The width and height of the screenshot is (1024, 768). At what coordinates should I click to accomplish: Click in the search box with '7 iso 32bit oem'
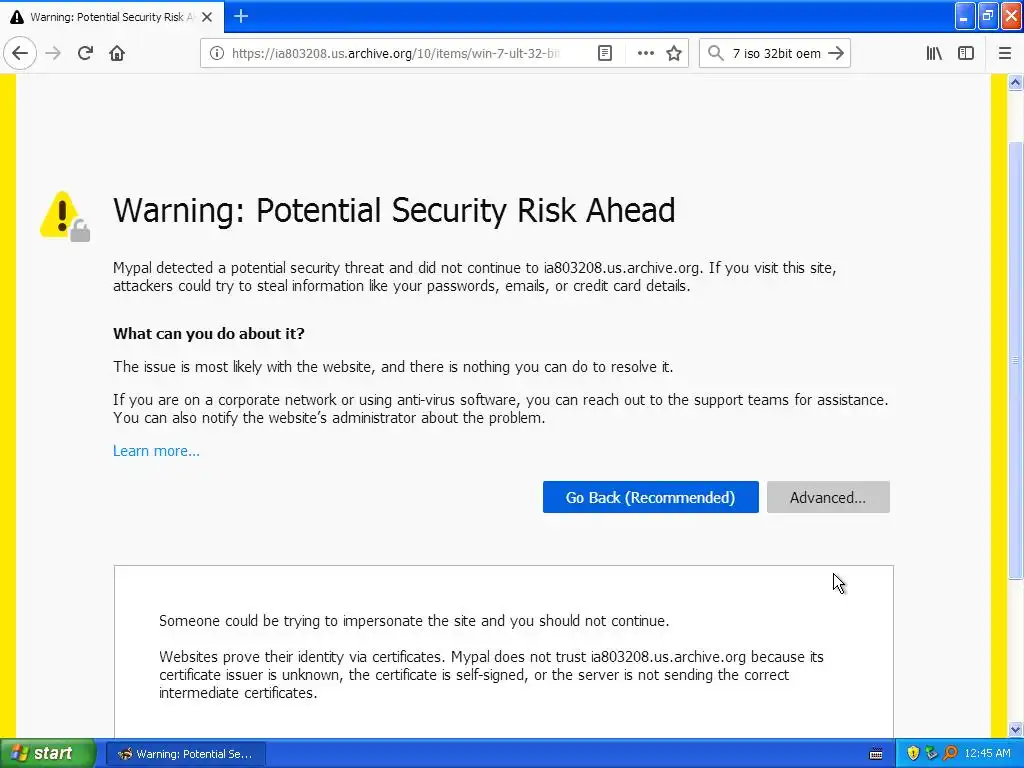pos(776,54)
